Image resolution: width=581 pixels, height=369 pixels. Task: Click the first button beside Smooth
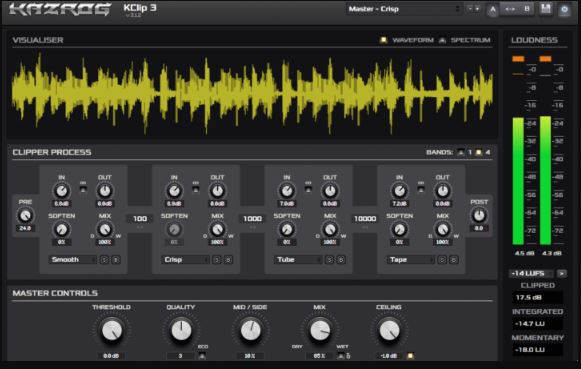coord(104,260)
